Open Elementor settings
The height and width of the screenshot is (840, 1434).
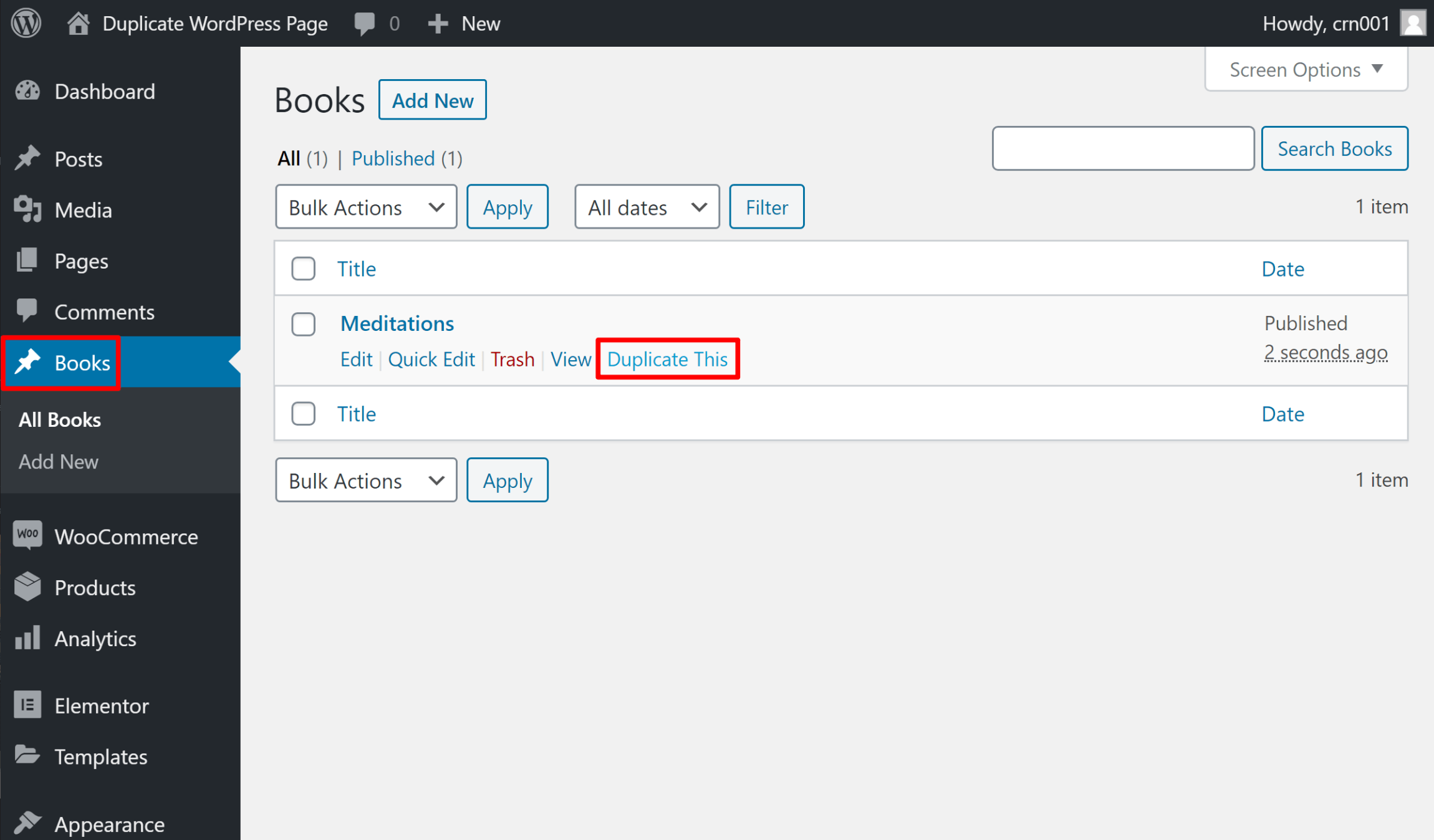tap(101, 705)
